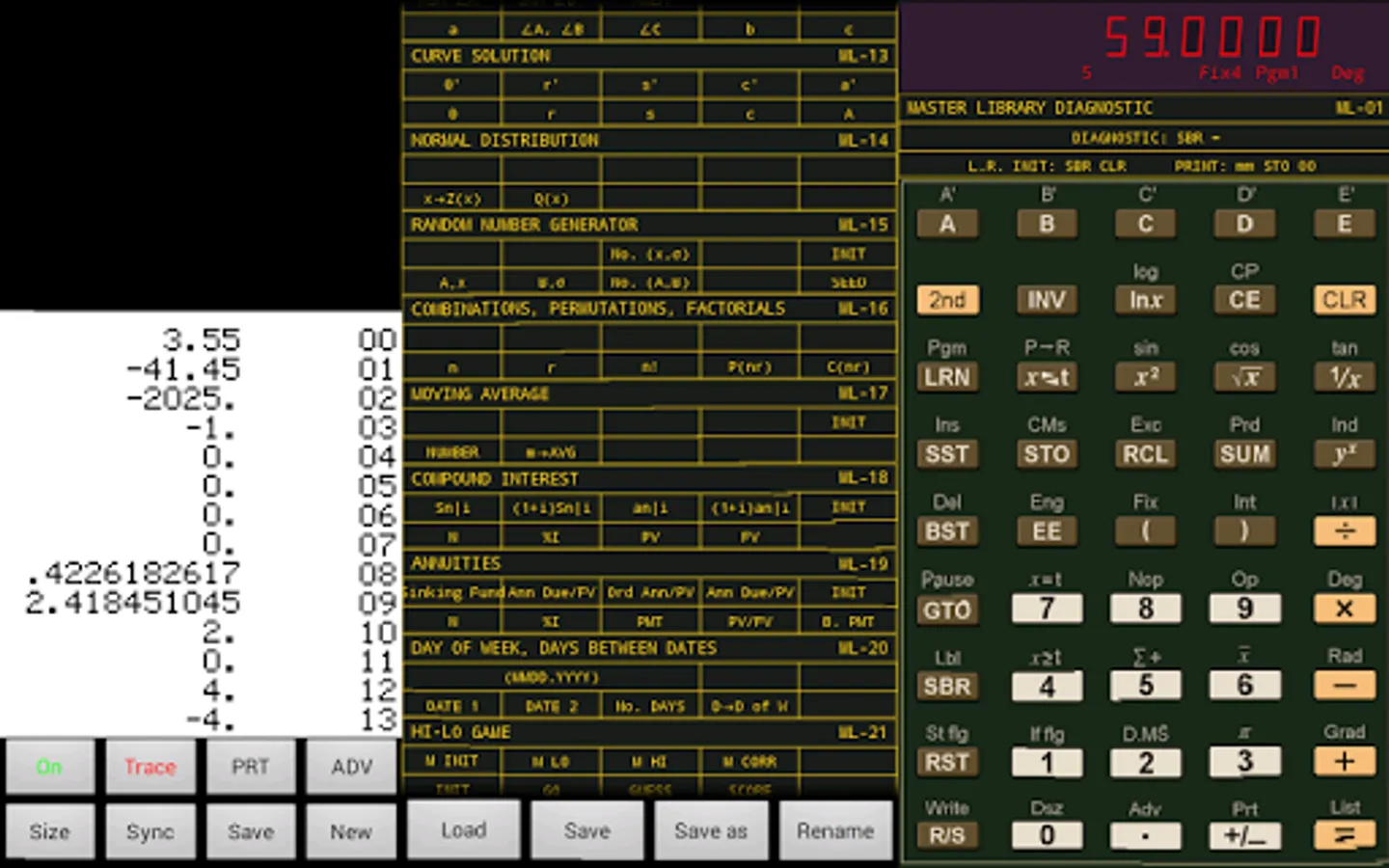Tap the minus key
This screenshot has width=1389, height=868.
1345,686
